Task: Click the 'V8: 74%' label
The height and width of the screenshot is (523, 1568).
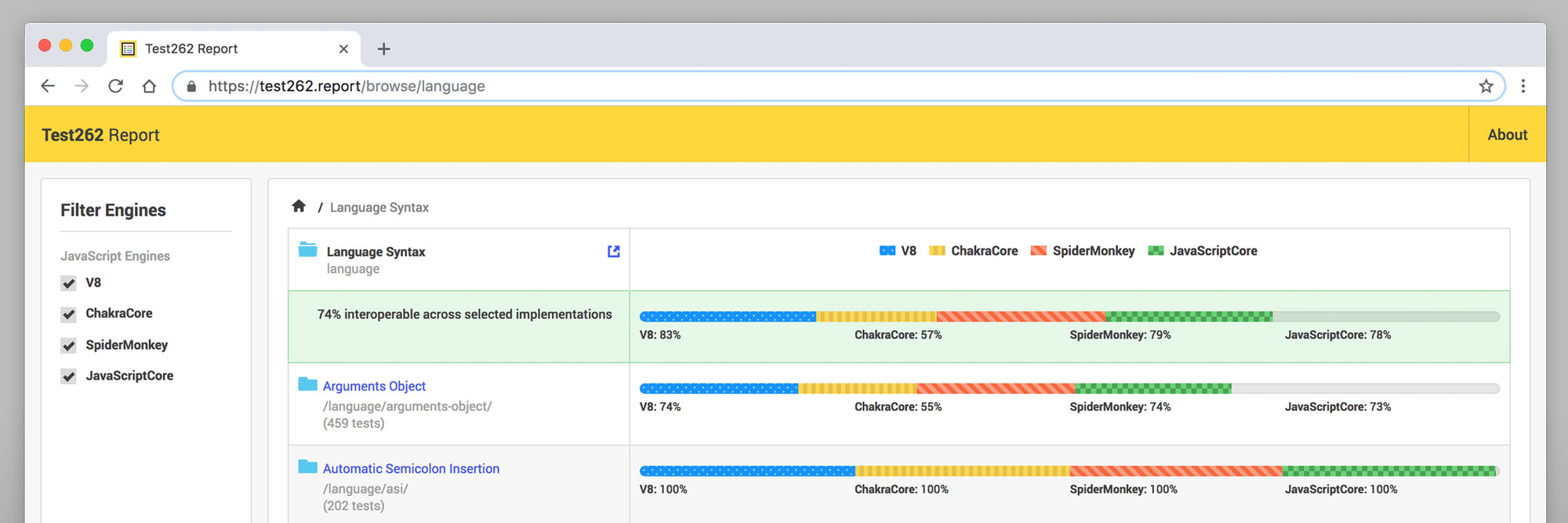Action: [x=660, y=407]
